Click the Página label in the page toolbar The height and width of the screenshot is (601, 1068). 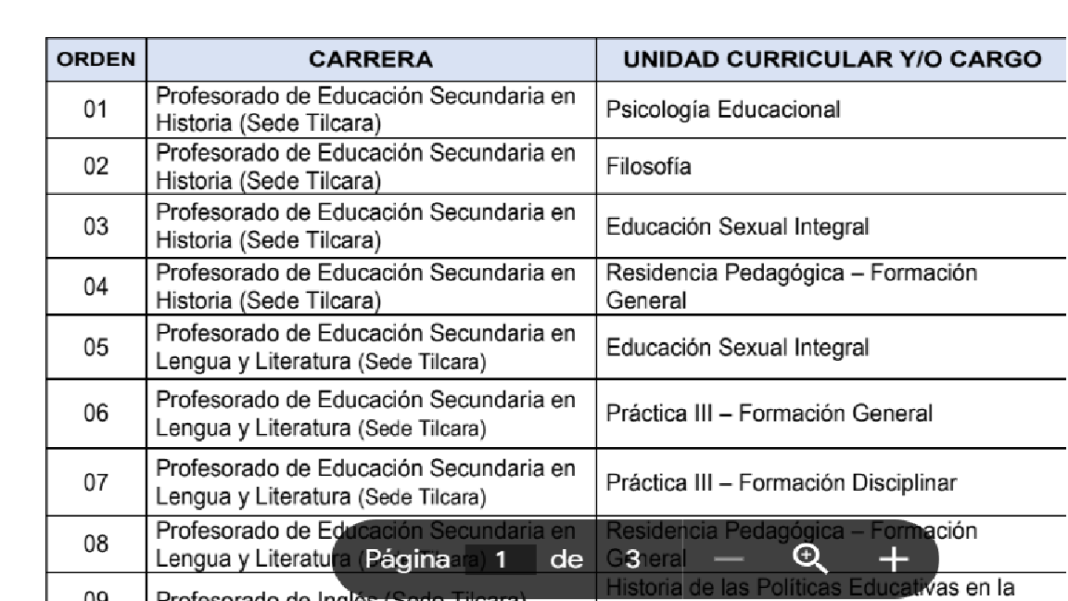pos(407,559)
